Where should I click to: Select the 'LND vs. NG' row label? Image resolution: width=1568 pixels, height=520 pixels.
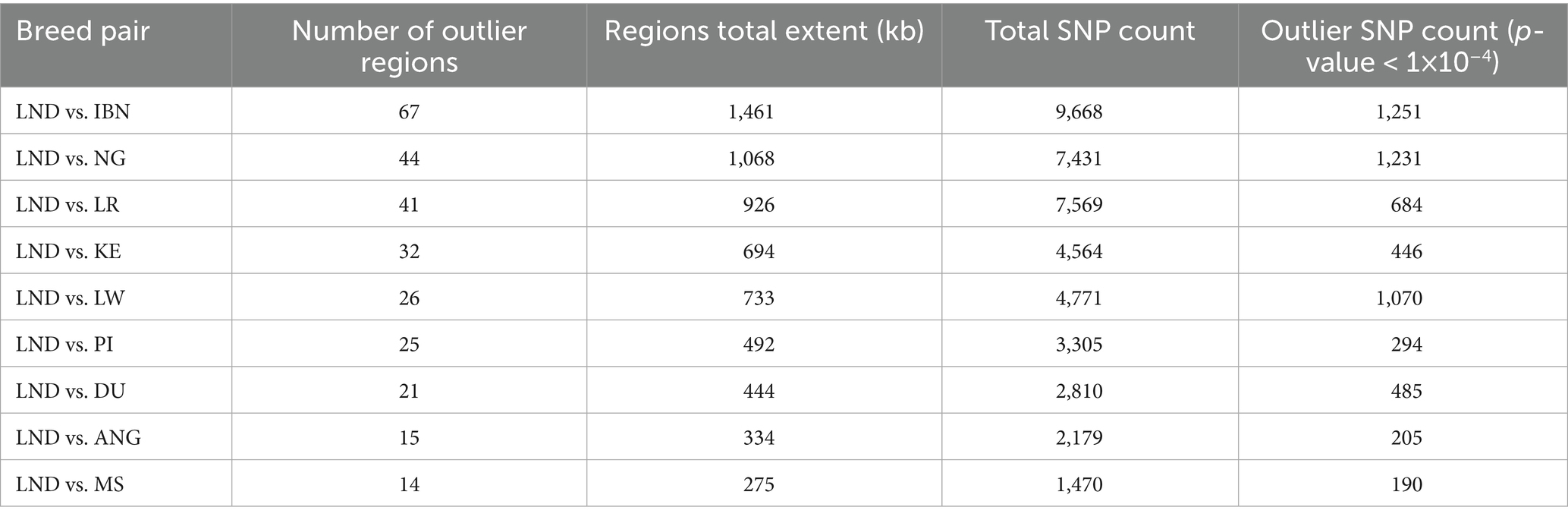pyautogui.click(x=71, y=159)
